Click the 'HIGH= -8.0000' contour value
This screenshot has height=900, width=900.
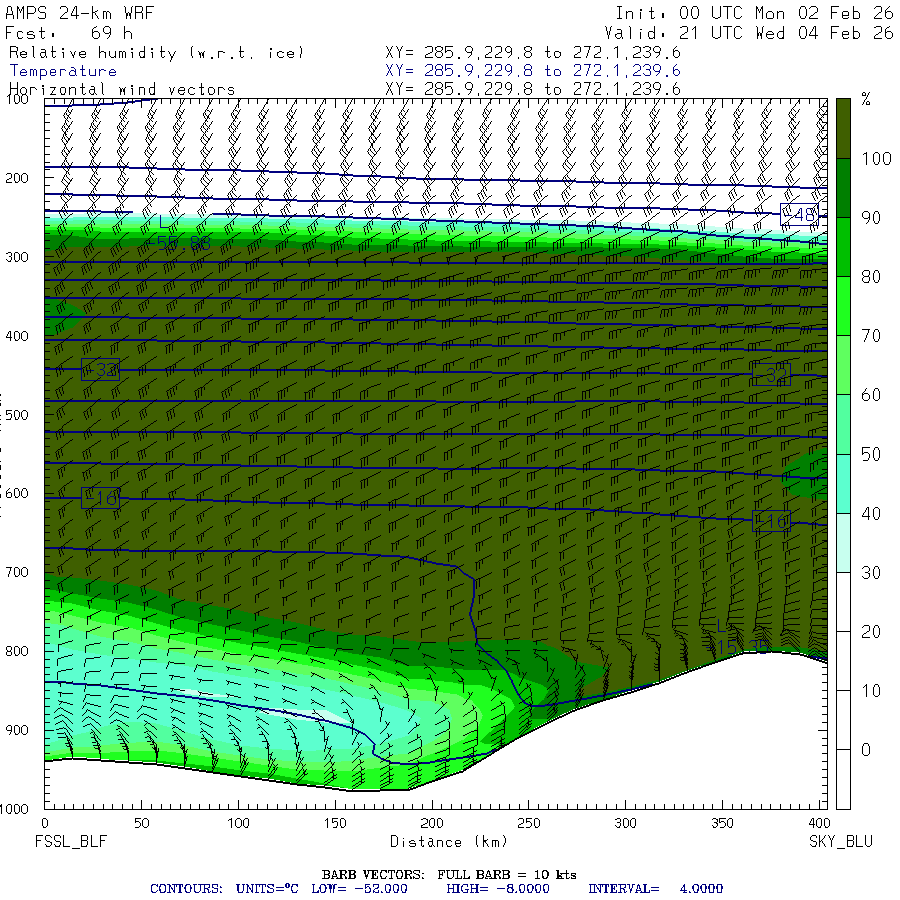pos(498,889)
